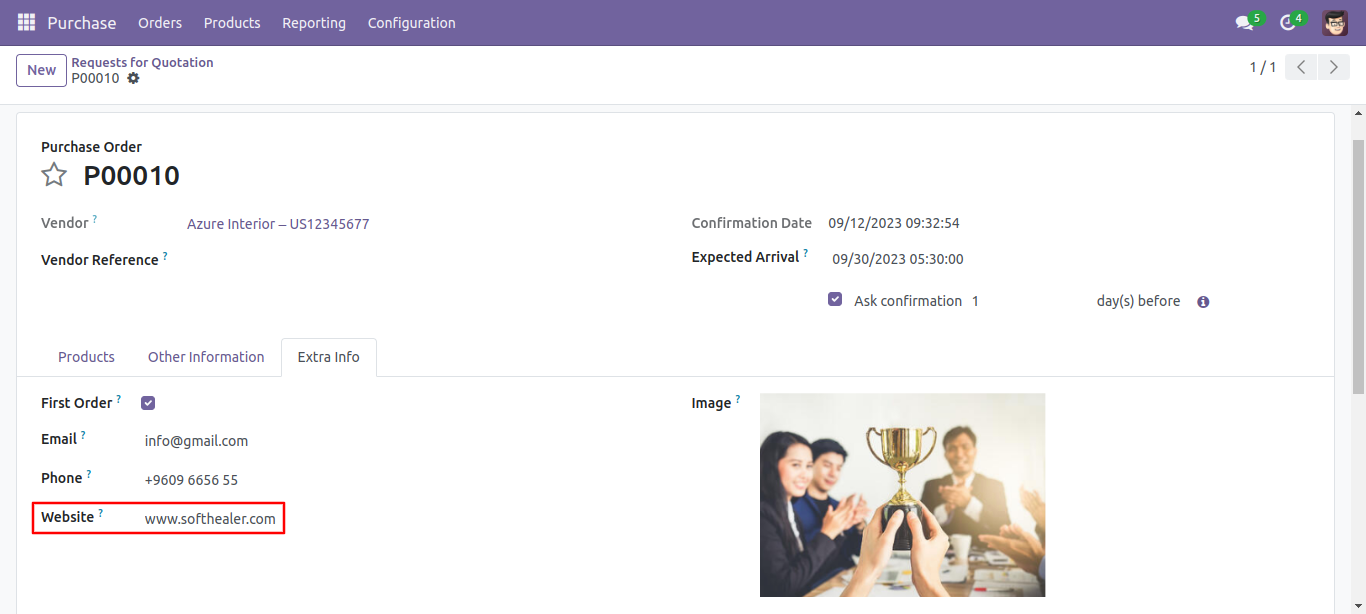The width and height of the screenshot is (1366, 614).
Task: Switch to the Products tab
Action: point(86,357)
